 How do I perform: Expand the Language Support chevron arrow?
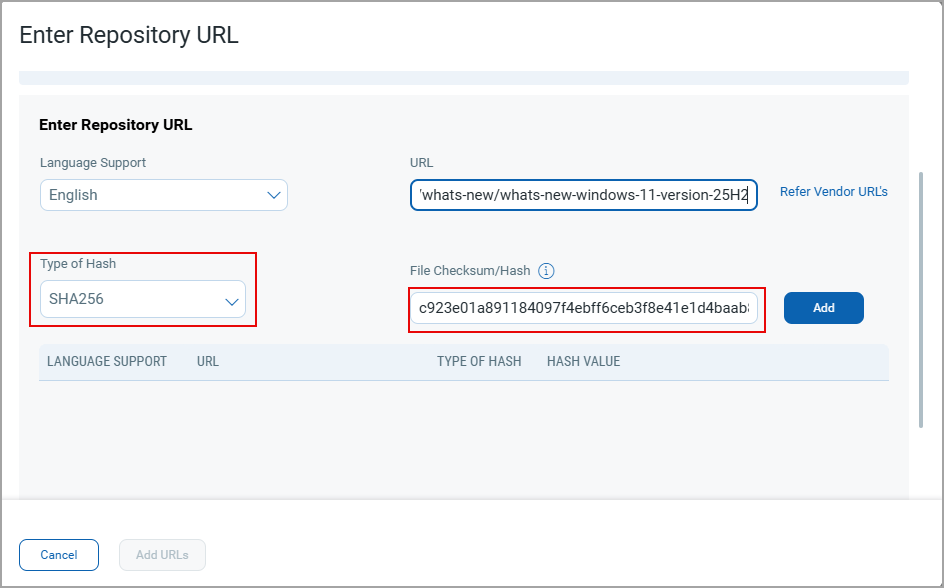(274, 195)
